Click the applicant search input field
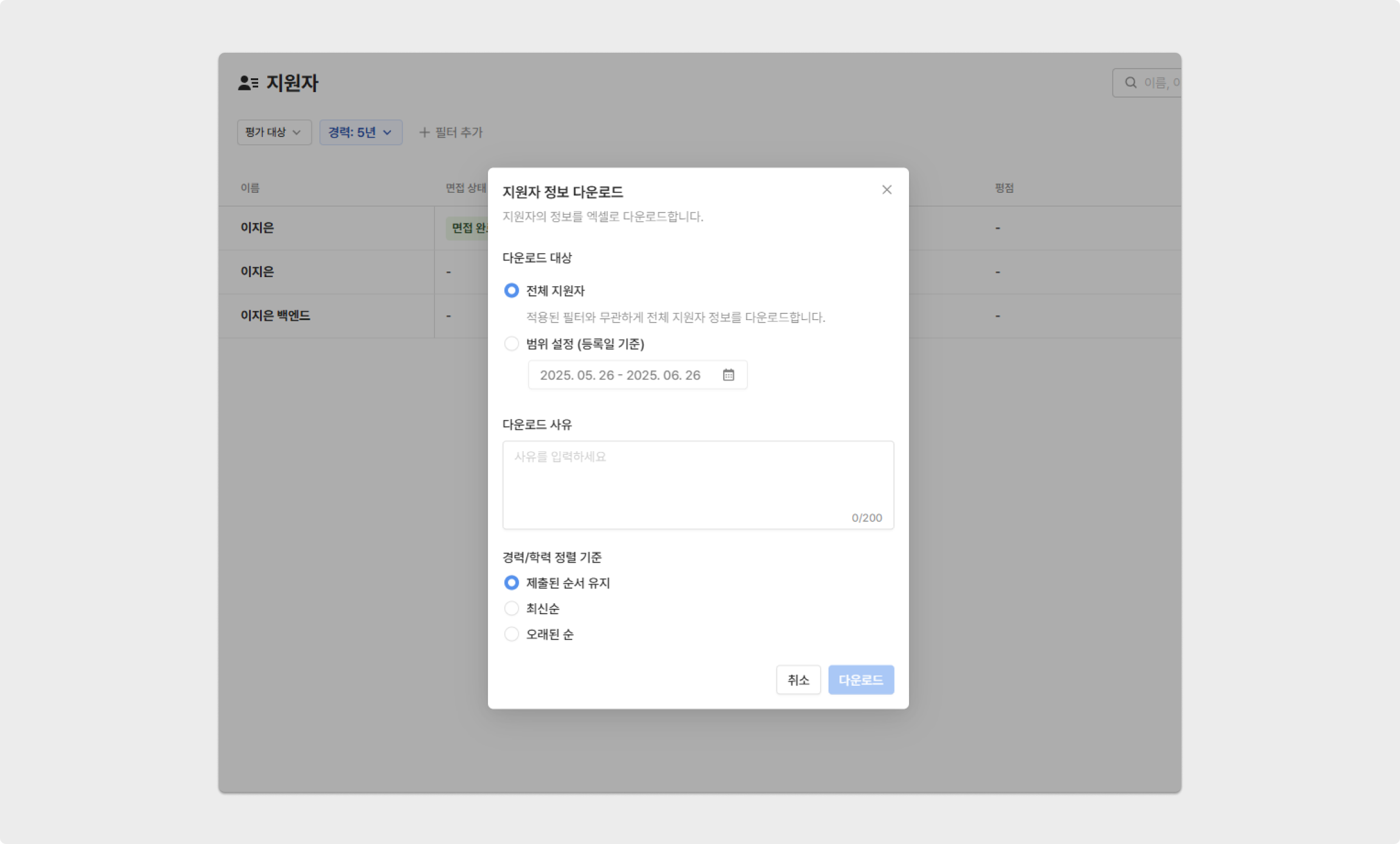This screenshot has width=1400, height=844. click(1160, 82)
